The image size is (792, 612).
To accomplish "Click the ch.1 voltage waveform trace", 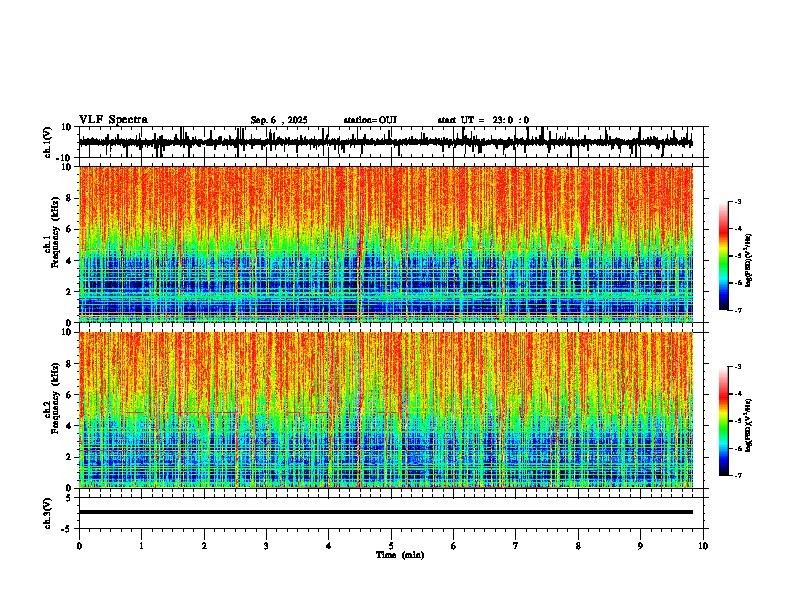I will (x=386, y=142).
